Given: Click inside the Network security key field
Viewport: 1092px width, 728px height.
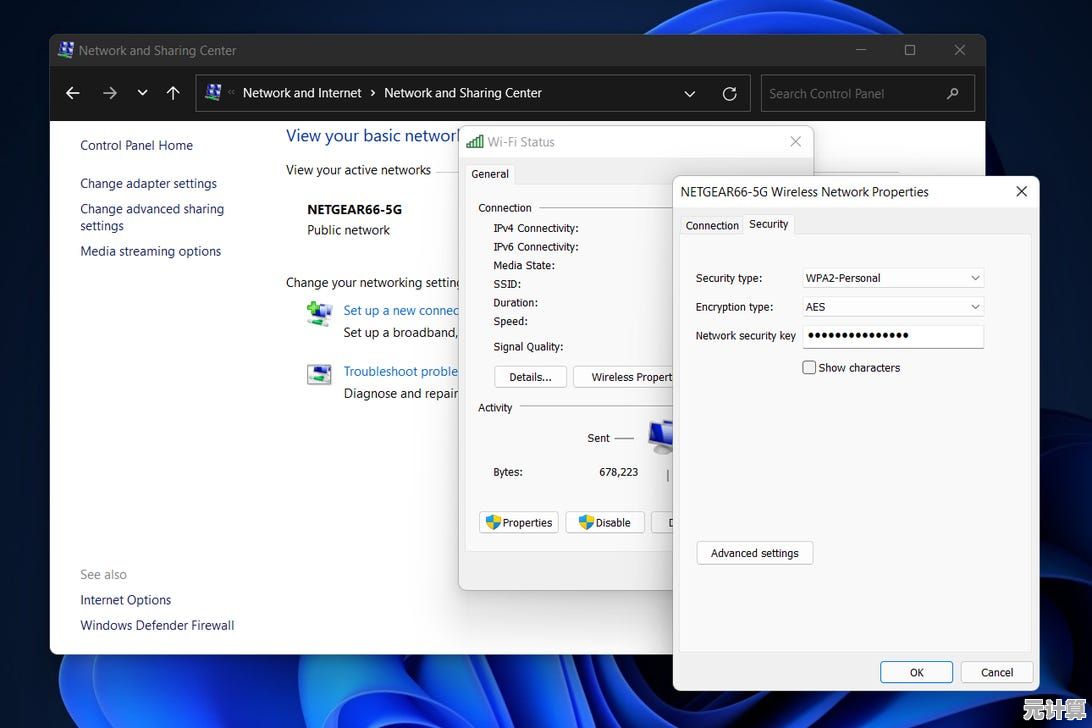Looking at the screenshot, I should point(892,336).
